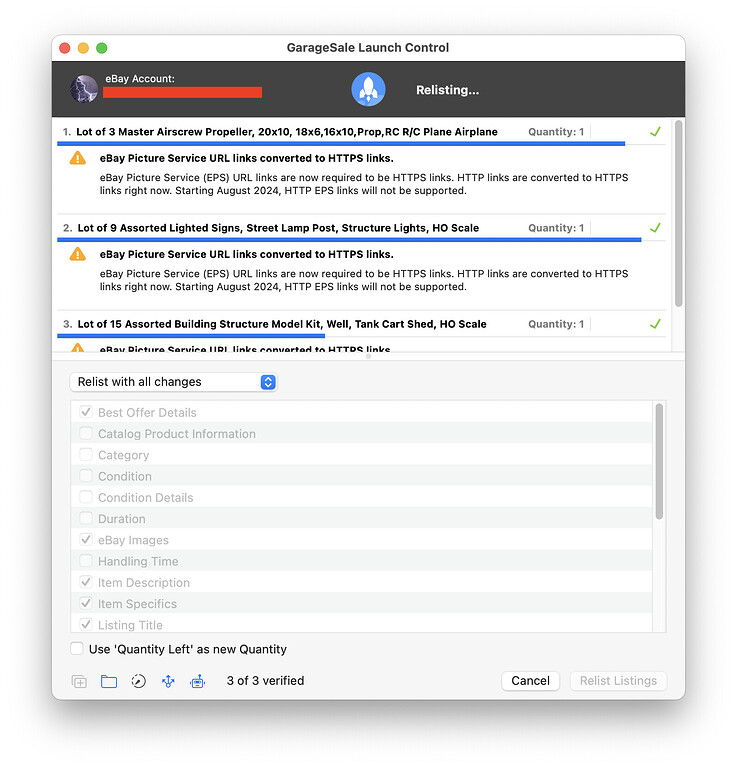Open the Relist with all changes dropdown
Image resolution: width=736 pixels, height=768 pixels.
click(173, 382)
